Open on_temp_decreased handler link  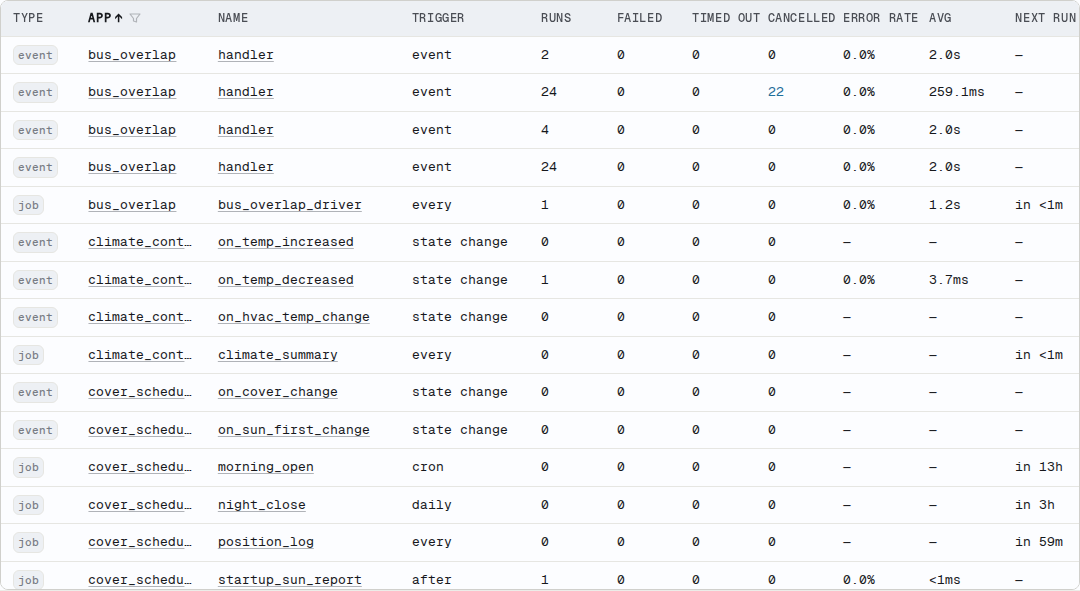click(286, 280)
